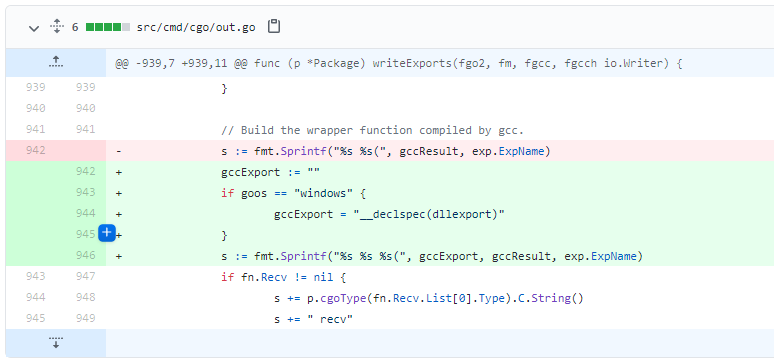Click the comment "Build the wrapper function"

(x=372, y=130)
